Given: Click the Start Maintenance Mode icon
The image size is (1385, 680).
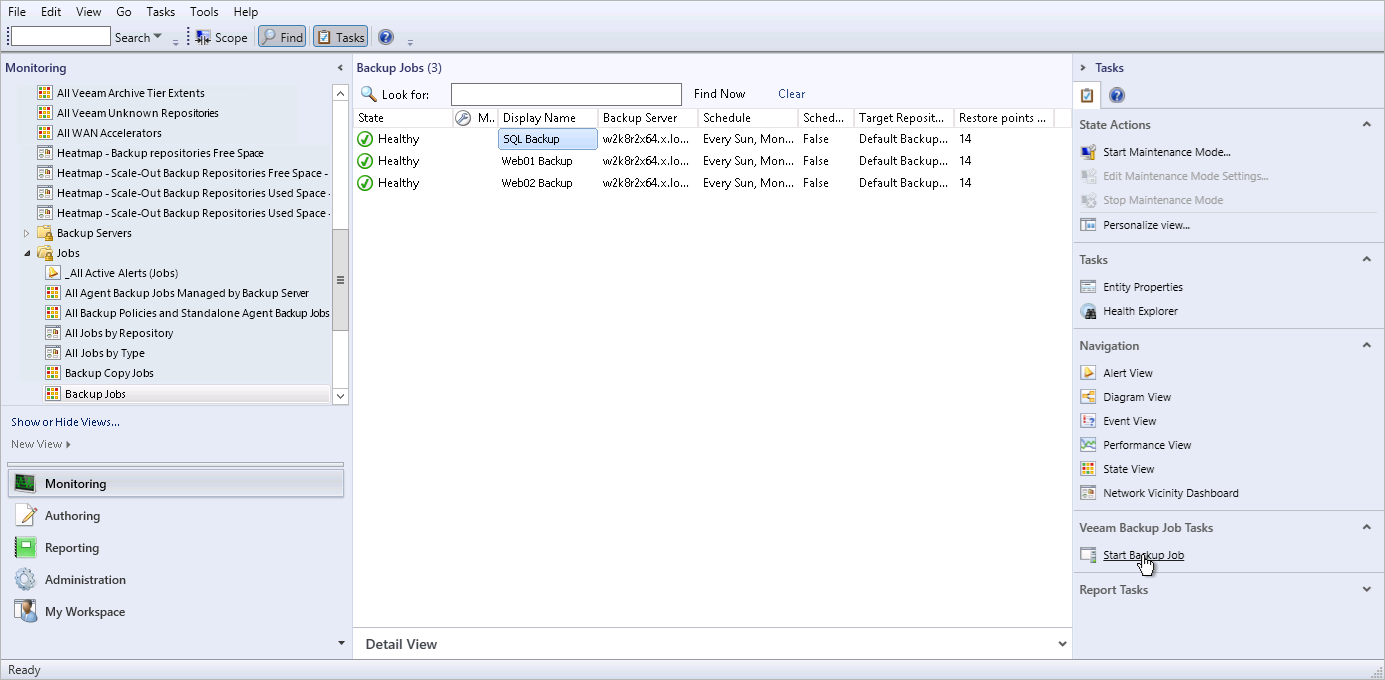Looking at the screenshot, I should click(1089, 152).
